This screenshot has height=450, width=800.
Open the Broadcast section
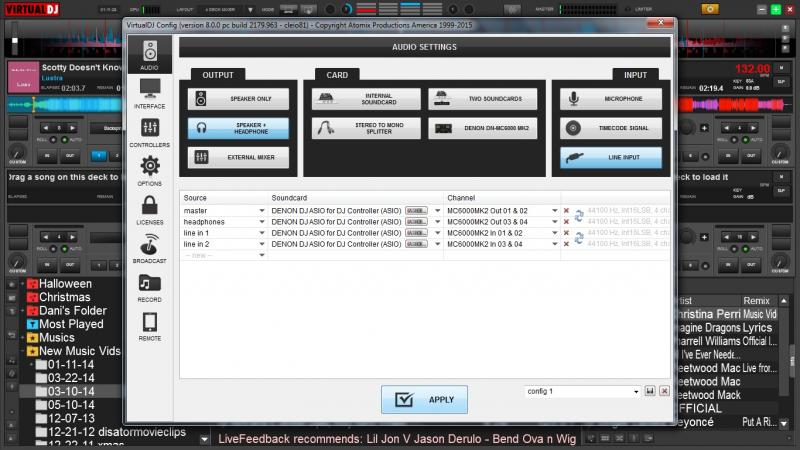point(149,248)
